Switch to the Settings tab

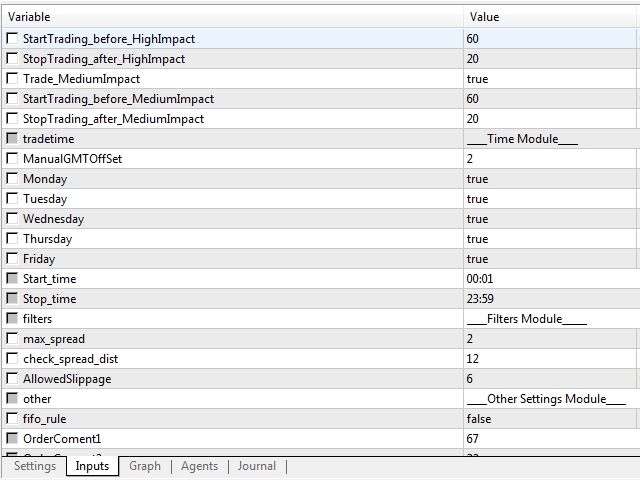tap(35, 466)
